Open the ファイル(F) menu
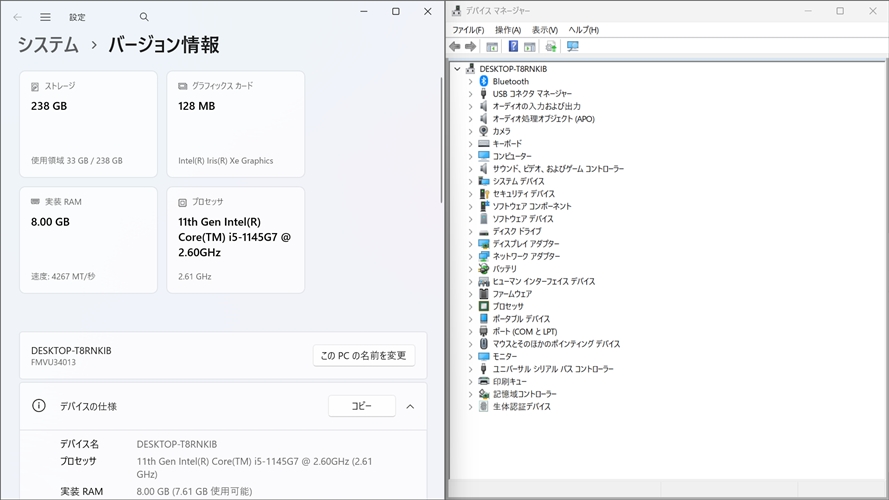 [468, 30]
